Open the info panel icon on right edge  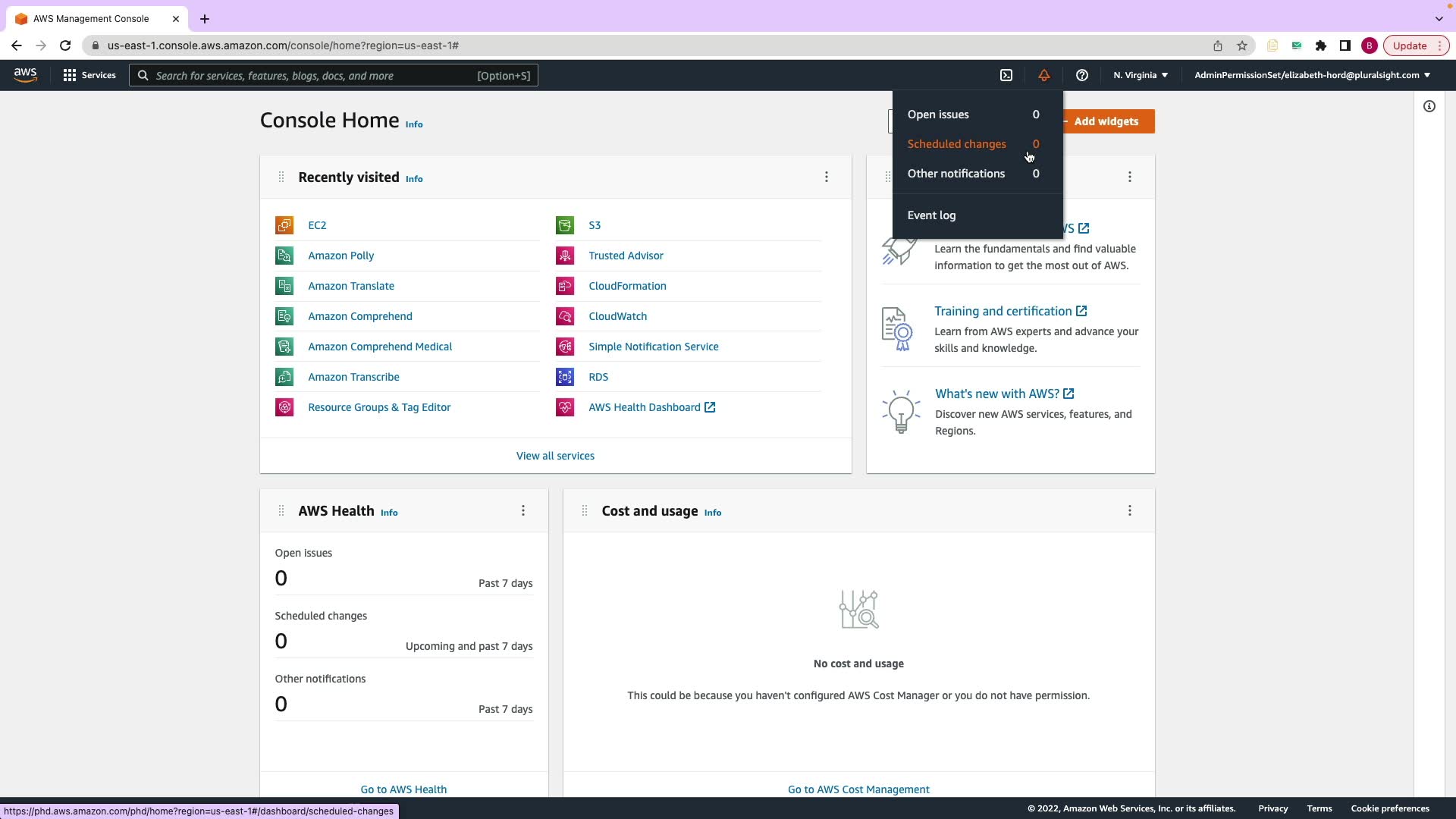click(x=1429, y=106)
